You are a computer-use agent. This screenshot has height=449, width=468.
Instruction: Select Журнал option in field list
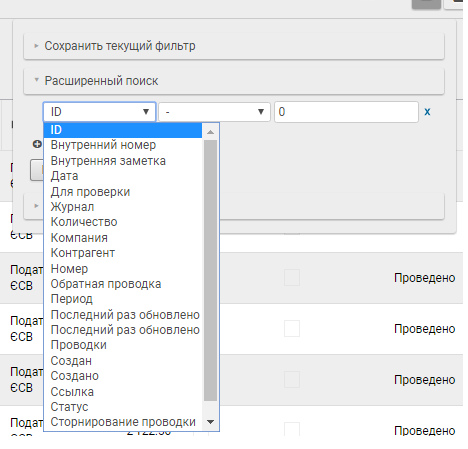coord(72,207)
